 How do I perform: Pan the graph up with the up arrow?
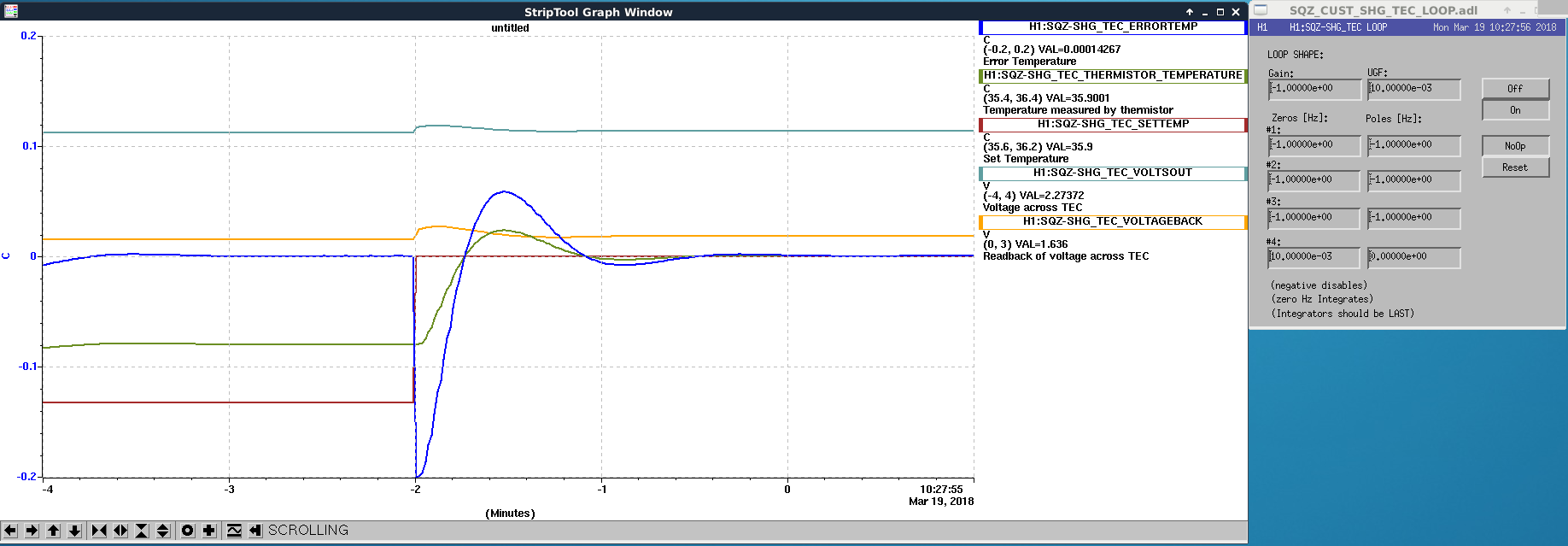53,531
